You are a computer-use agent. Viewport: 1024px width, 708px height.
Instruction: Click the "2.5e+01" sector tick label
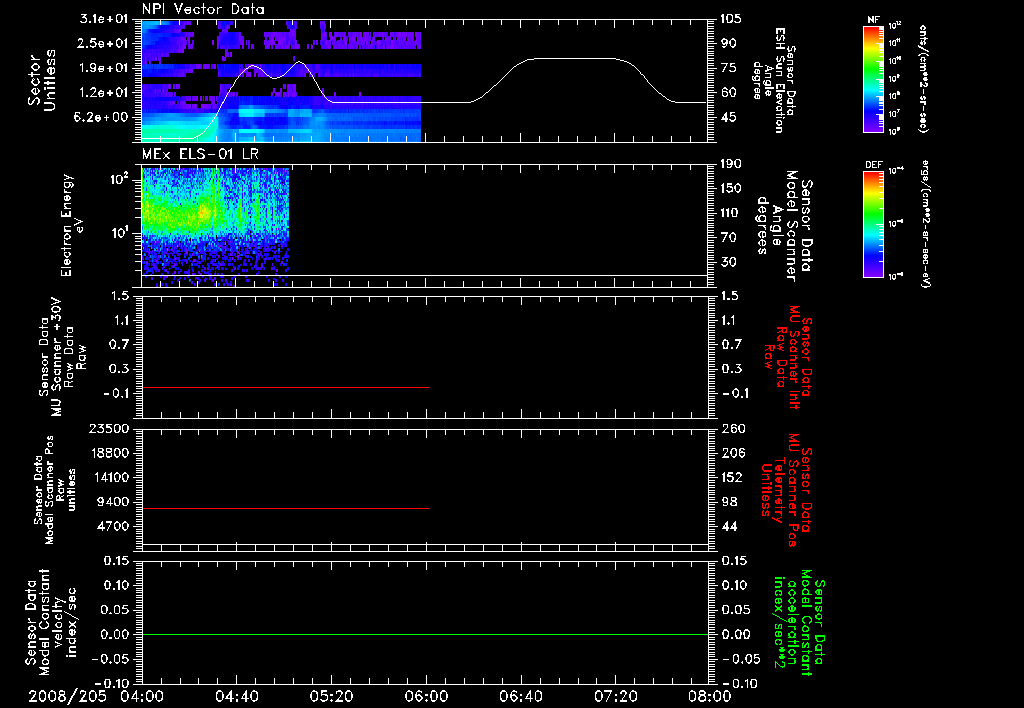(x=103, y=43)
